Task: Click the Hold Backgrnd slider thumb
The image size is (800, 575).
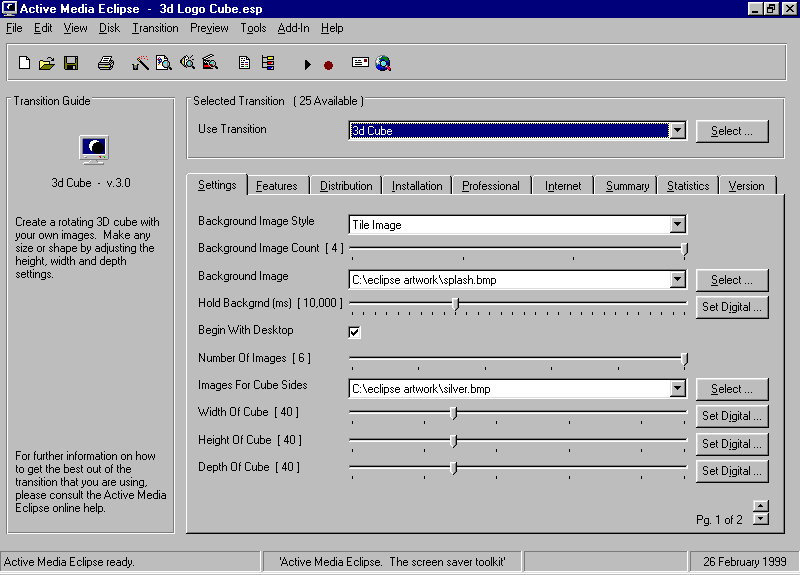Action: pyautogui.click(x=456, y=305)
